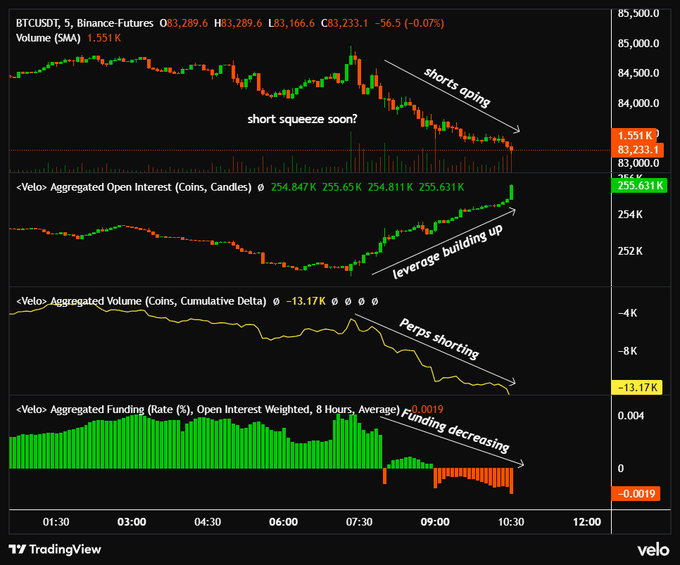680x565 pixels.
Task: Click the 06:00 time axis label
Action: click(x=283, y=522)
